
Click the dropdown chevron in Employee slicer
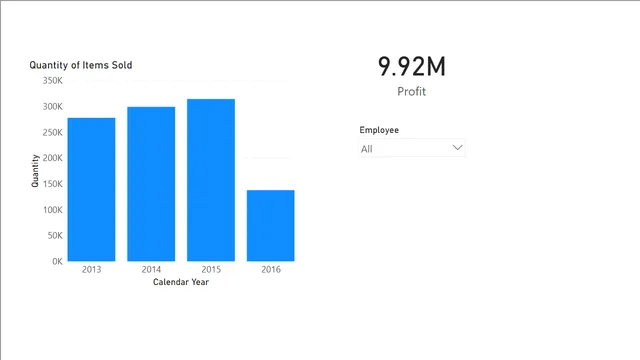[x=457, y=147]
